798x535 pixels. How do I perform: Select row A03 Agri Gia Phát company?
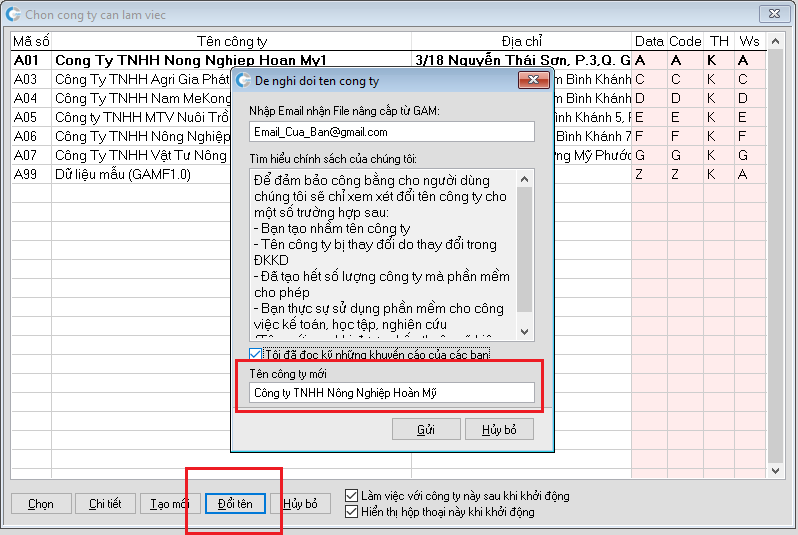(140, 79)
